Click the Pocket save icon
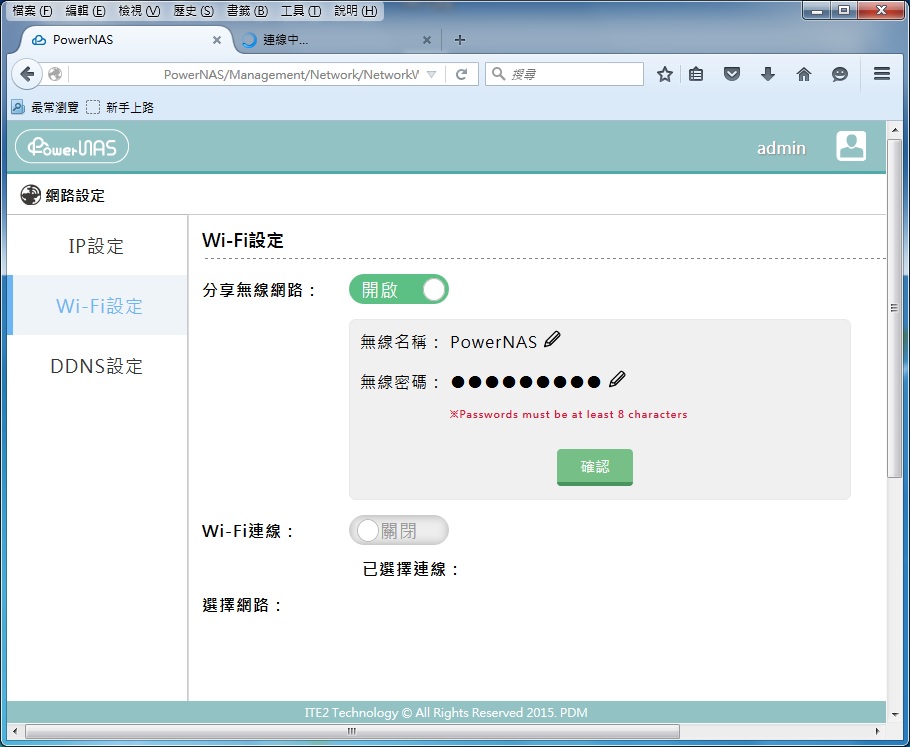 (x=732, y=74)
